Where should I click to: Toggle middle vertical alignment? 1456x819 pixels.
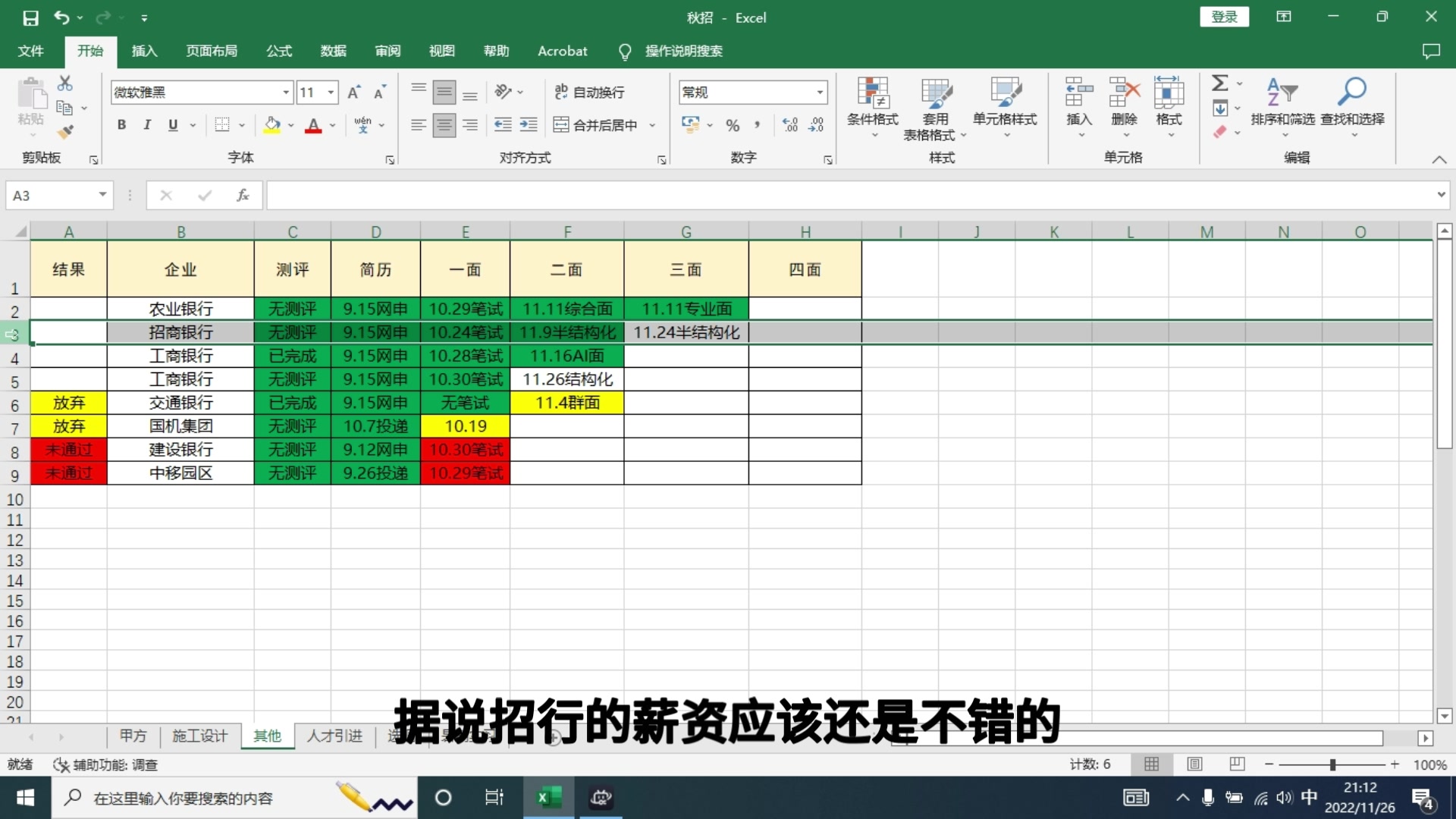coord(444,93)
